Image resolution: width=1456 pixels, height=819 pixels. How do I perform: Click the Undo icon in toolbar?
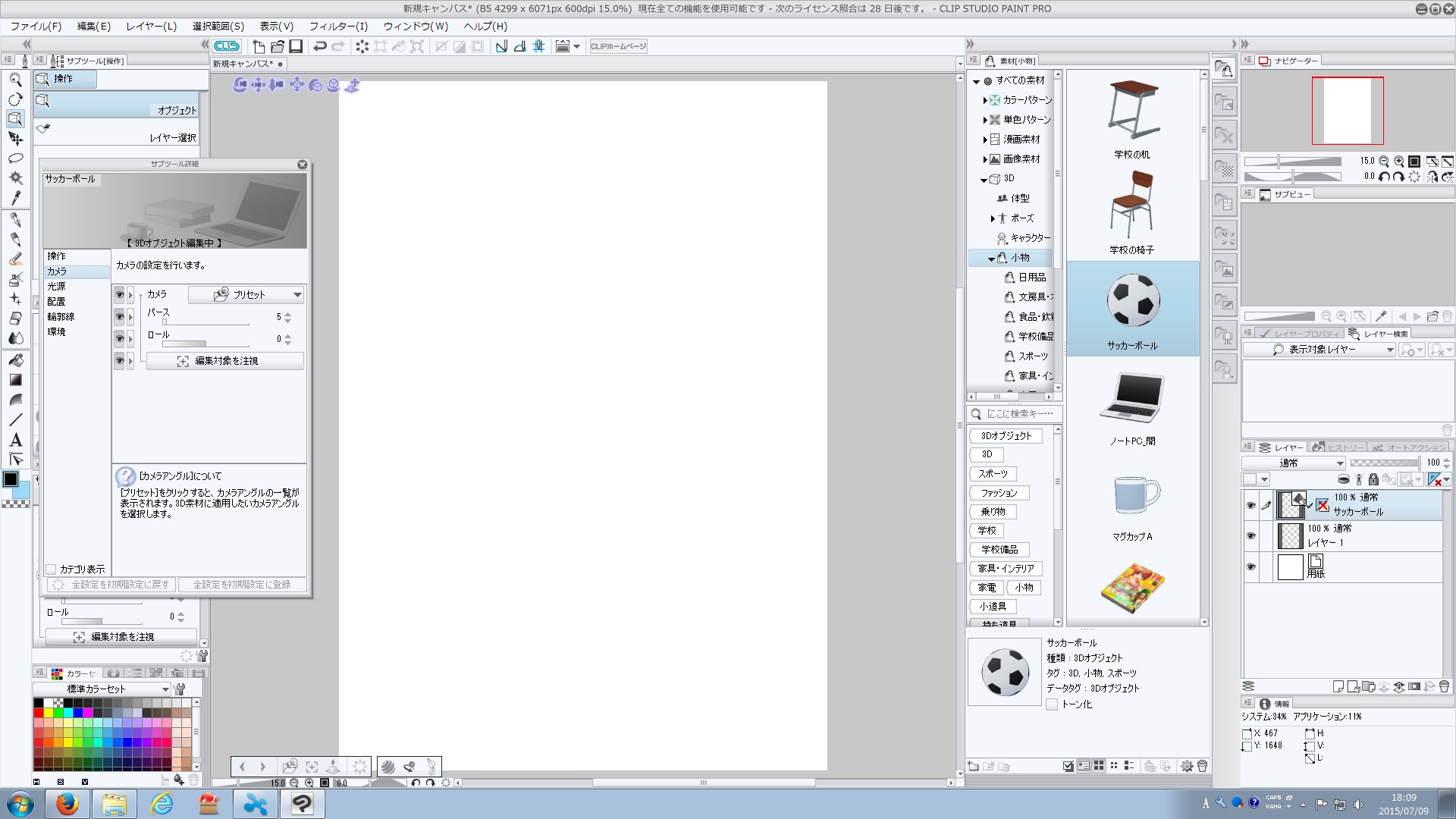pos(320,46)
